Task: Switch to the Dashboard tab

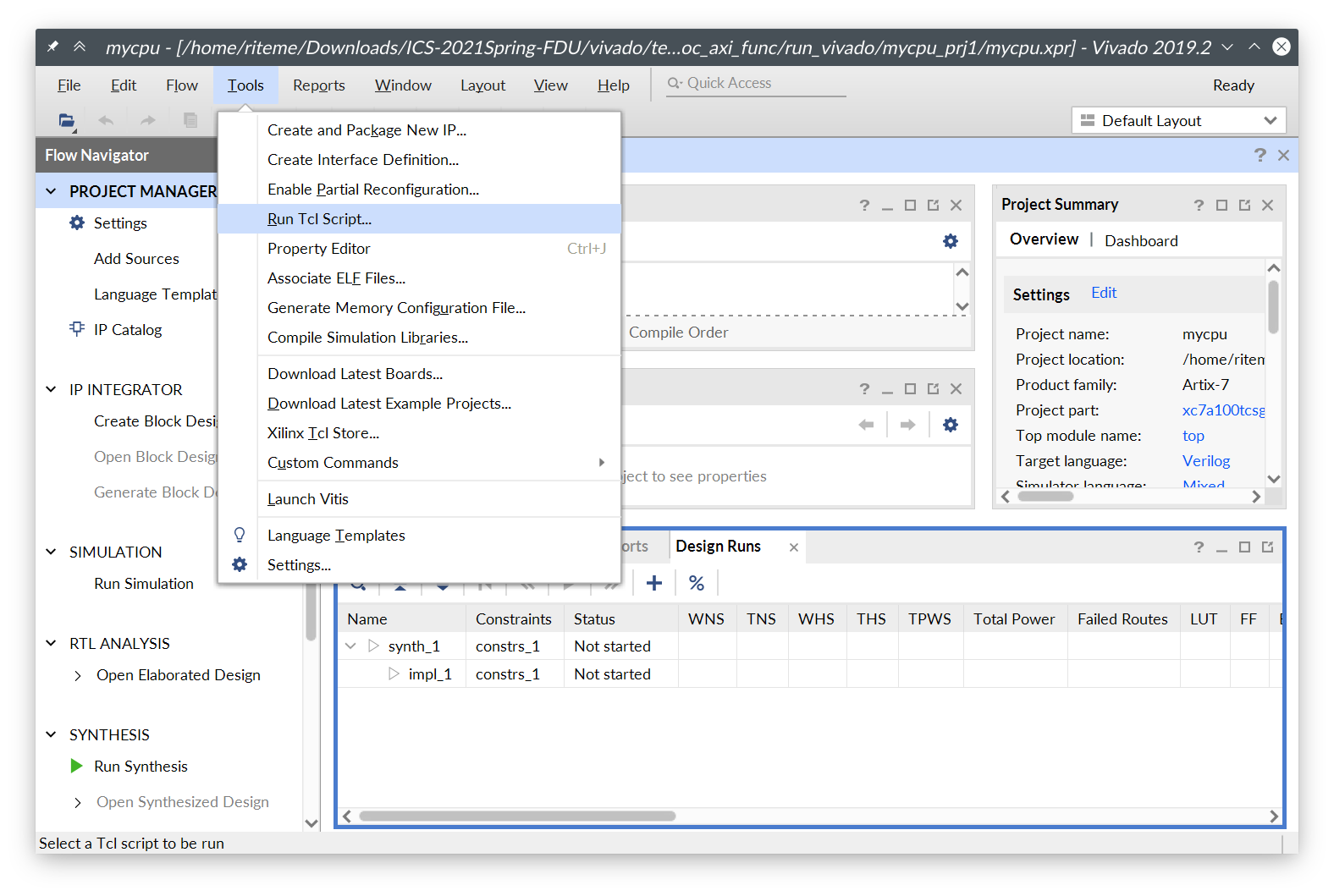Action: pos(1141,240)
